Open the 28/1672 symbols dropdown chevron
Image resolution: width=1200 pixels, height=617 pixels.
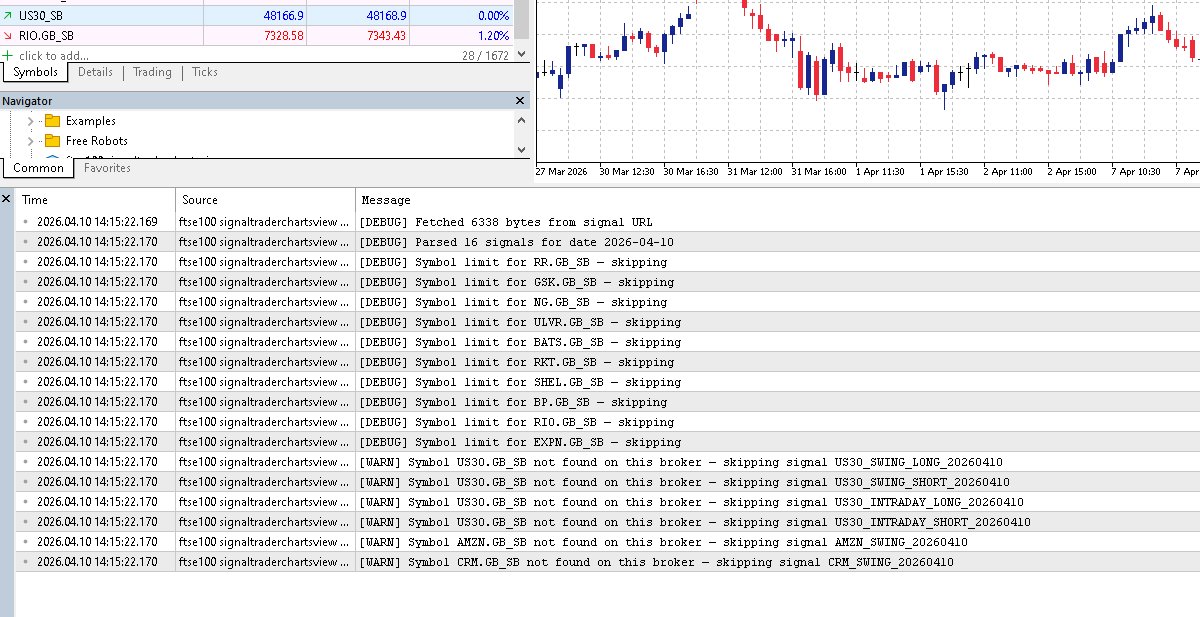click(x=521, y=55)
